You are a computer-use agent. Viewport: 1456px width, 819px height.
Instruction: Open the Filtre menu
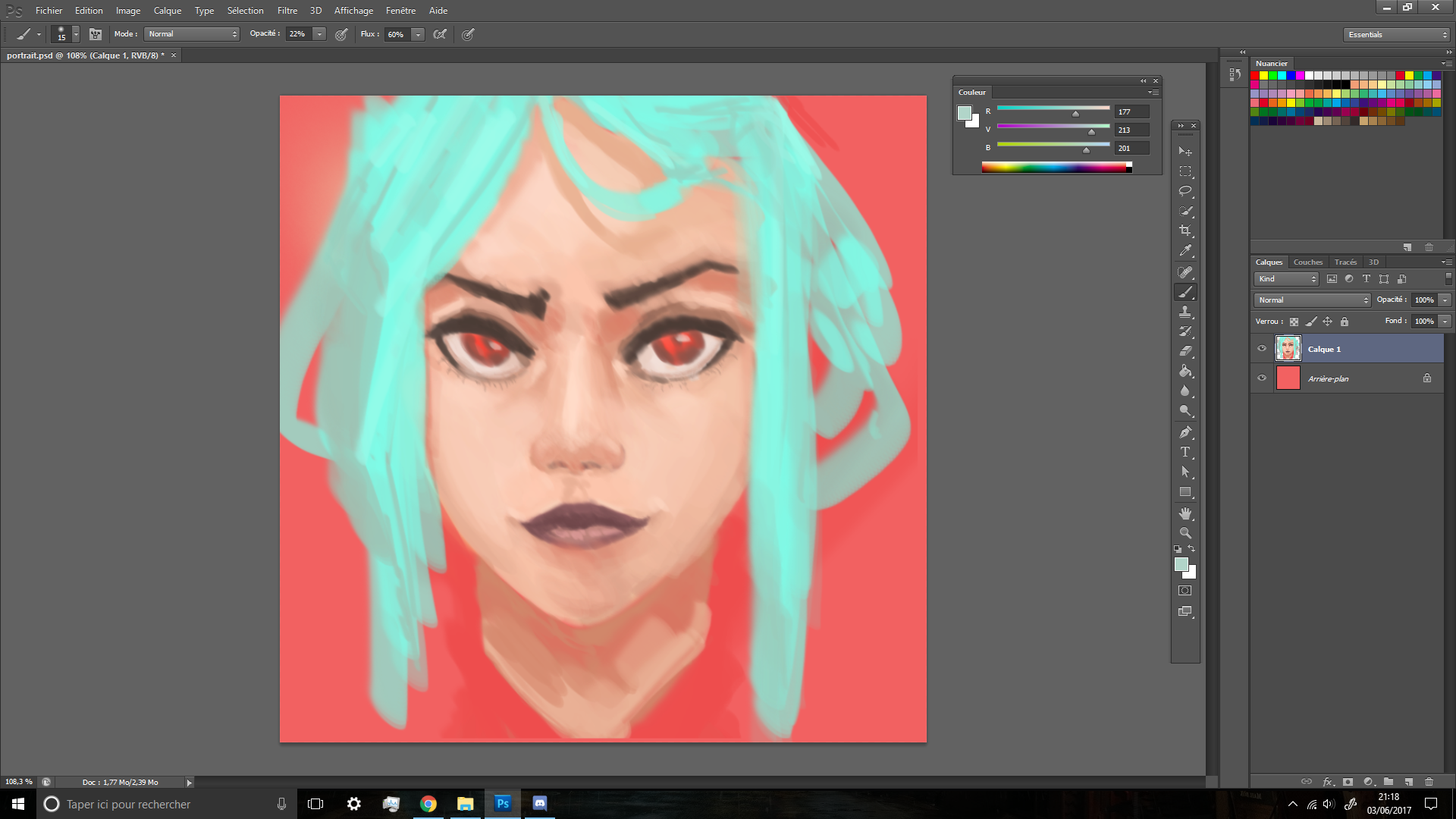[287, 10]
